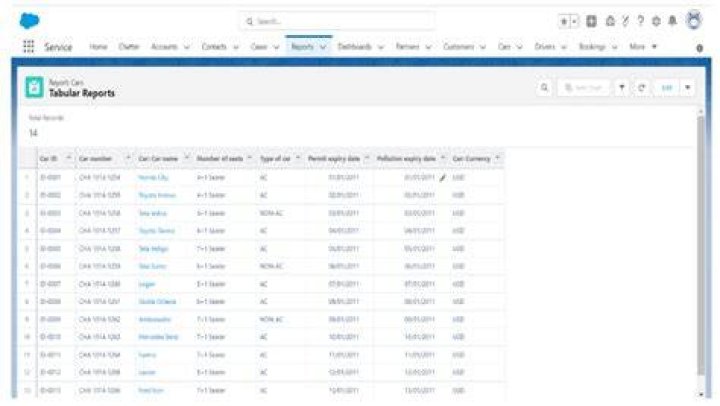The width and height of the screenshot is (720, 406).
Task: Click the Tabular Reports title
Action: pos(82,93)
